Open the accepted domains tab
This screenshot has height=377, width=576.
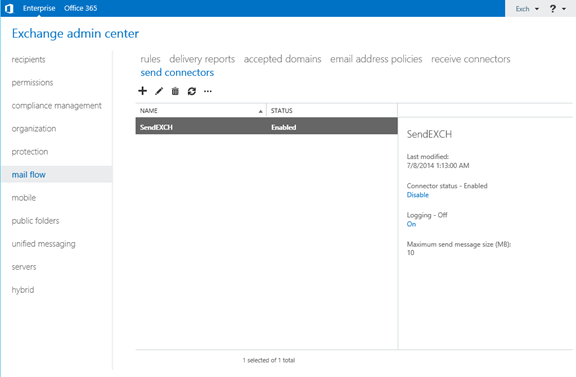pos(282,59)
